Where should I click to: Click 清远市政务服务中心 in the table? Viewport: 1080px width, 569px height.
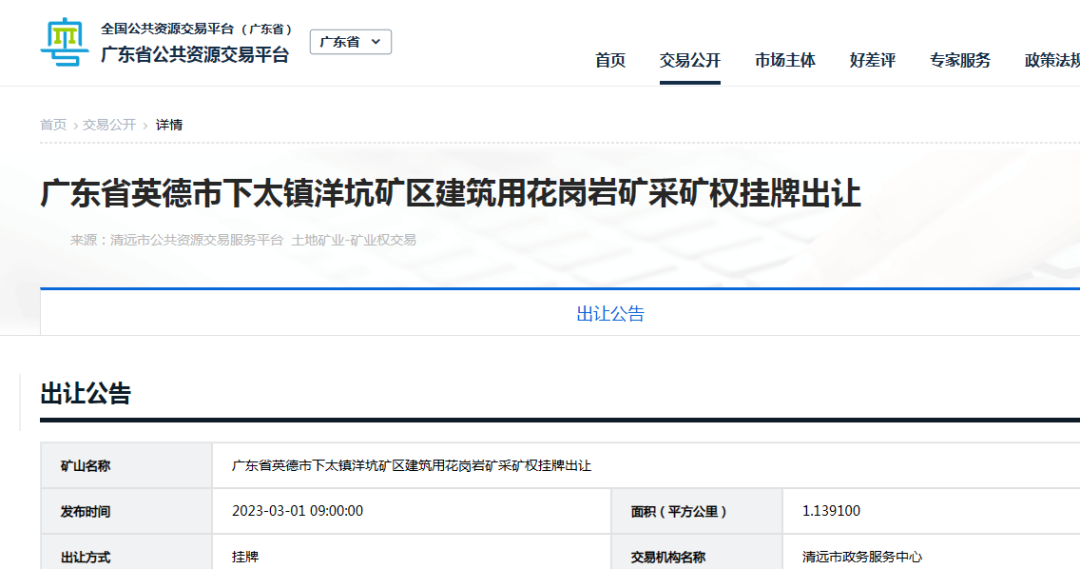point(862,557)
